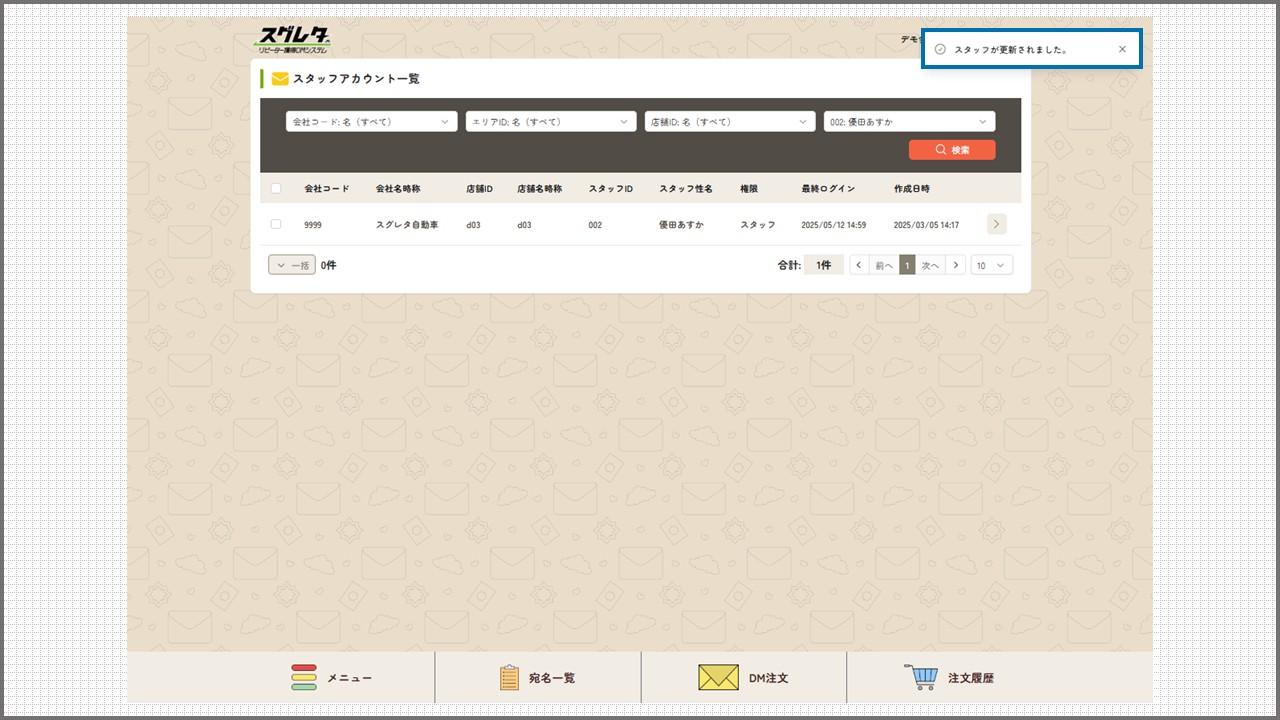Open 宛名一覧 from the bottom bar
Image resolution: width=1280 pixels, height=720 pixels.
point(538,678)
